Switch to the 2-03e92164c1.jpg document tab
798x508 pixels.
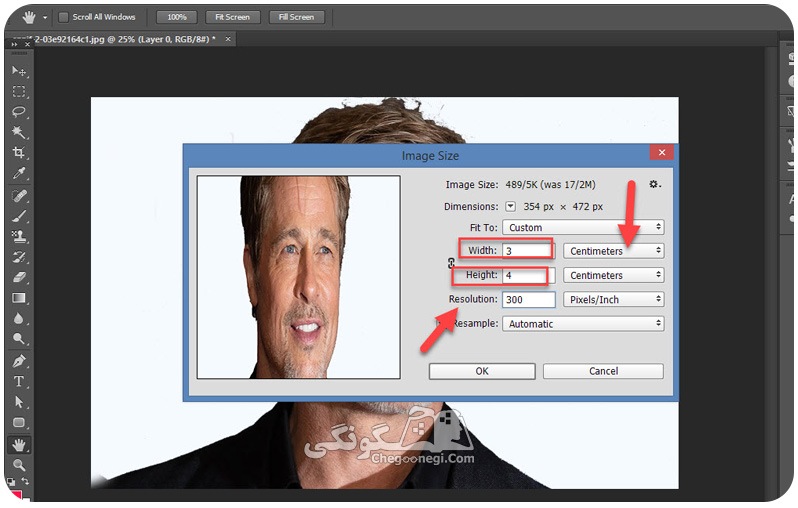point(125,39)
